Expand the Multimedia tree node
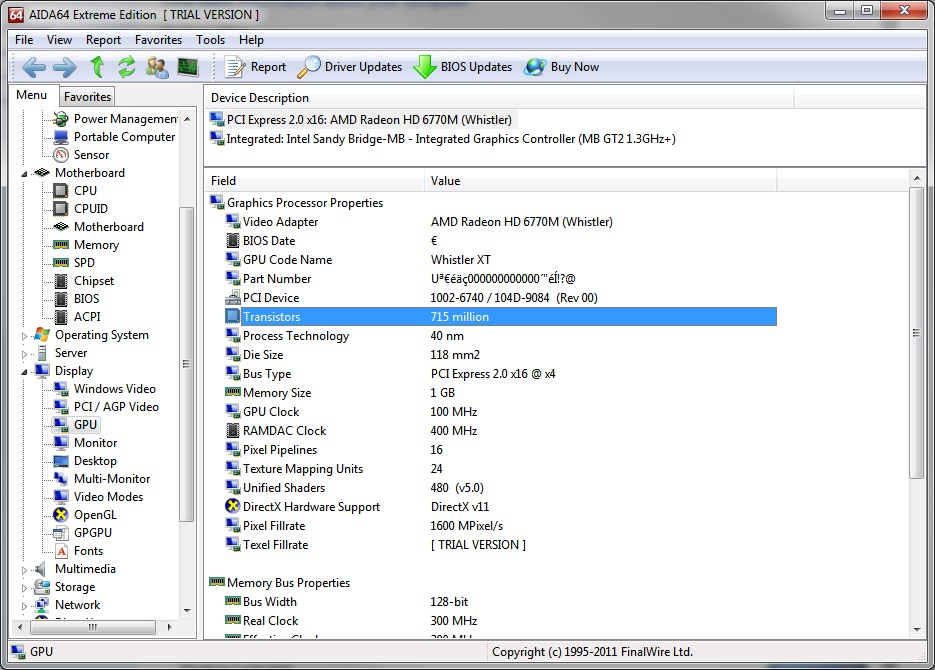The width and height of the screenshot is (935, 670). (x=24, y=569)
